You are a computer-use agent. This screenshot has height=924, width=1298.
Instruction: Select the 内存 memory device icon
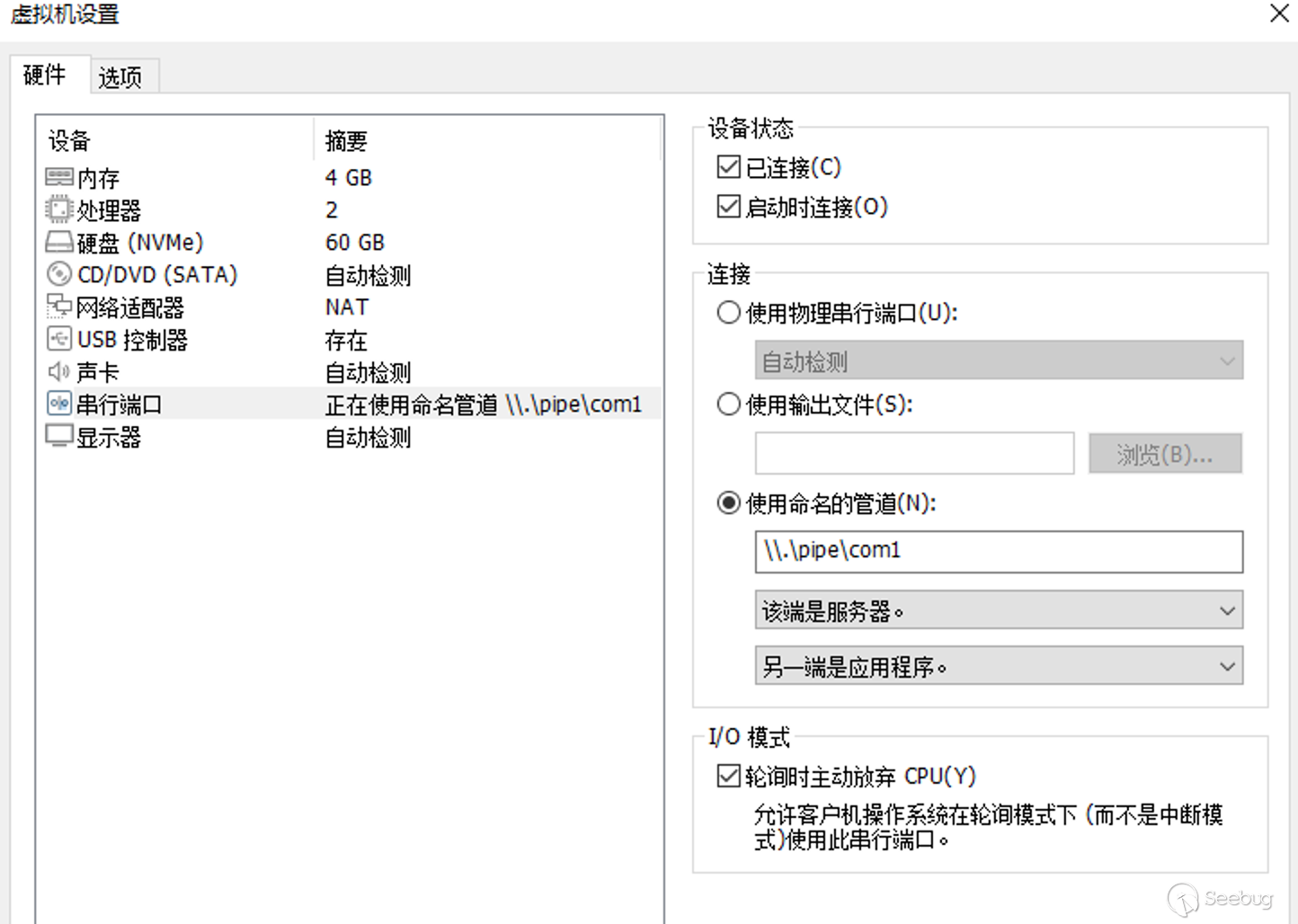point(59,177)
